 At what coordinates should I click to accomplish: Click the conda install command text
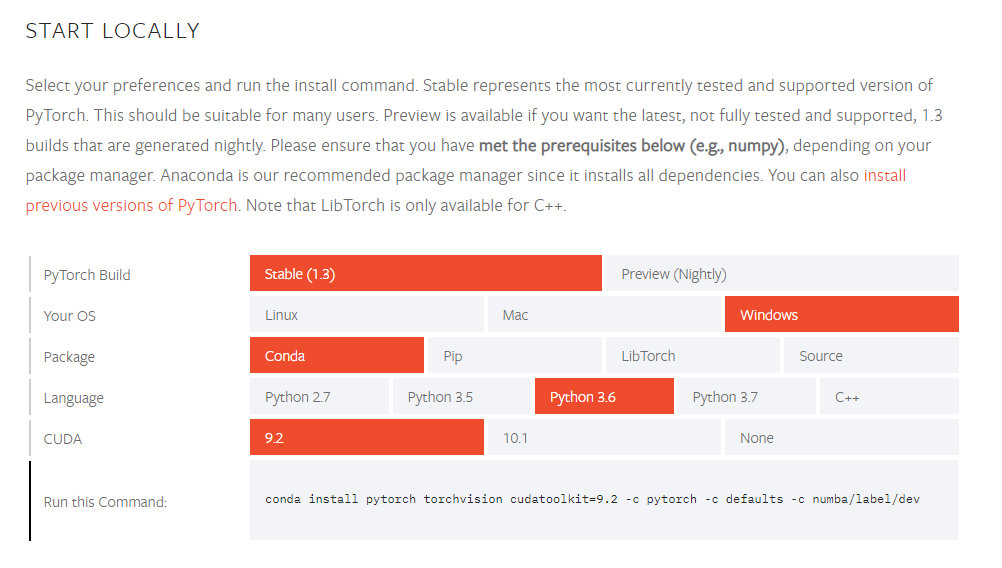click(592, 499)
